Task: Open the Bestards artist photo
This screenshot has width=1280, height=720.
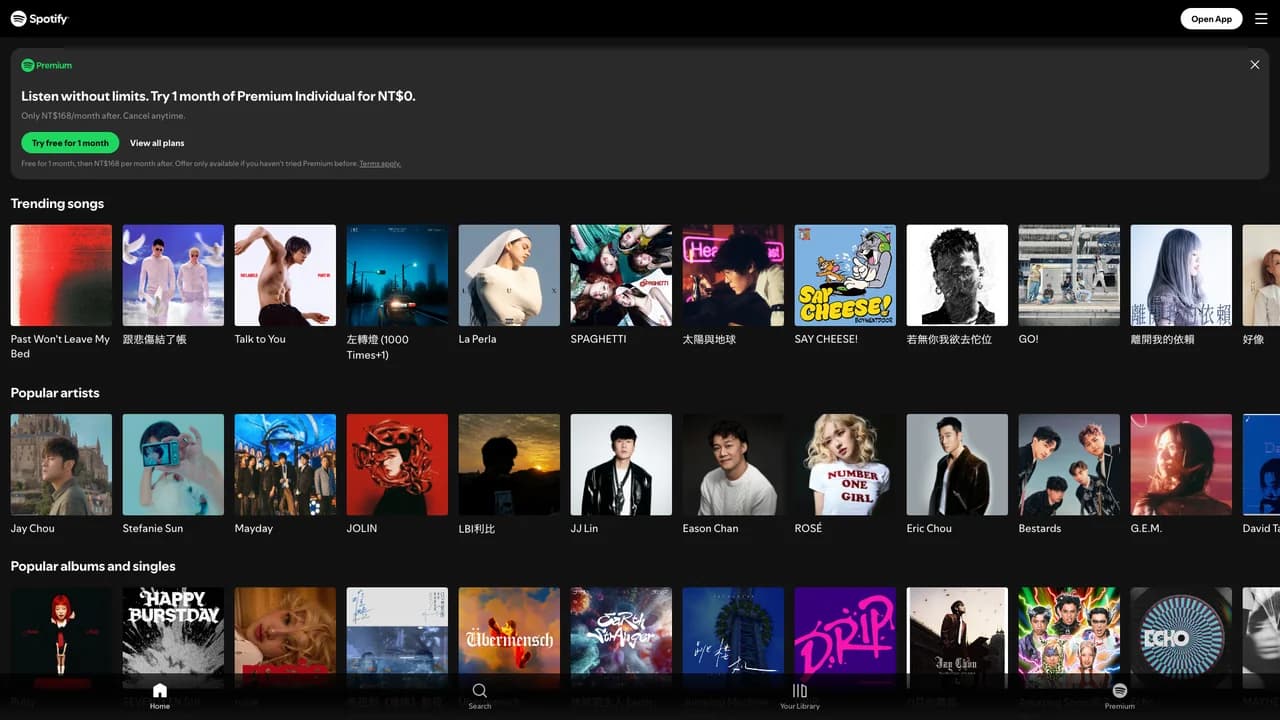Action: pos(1069,465)
